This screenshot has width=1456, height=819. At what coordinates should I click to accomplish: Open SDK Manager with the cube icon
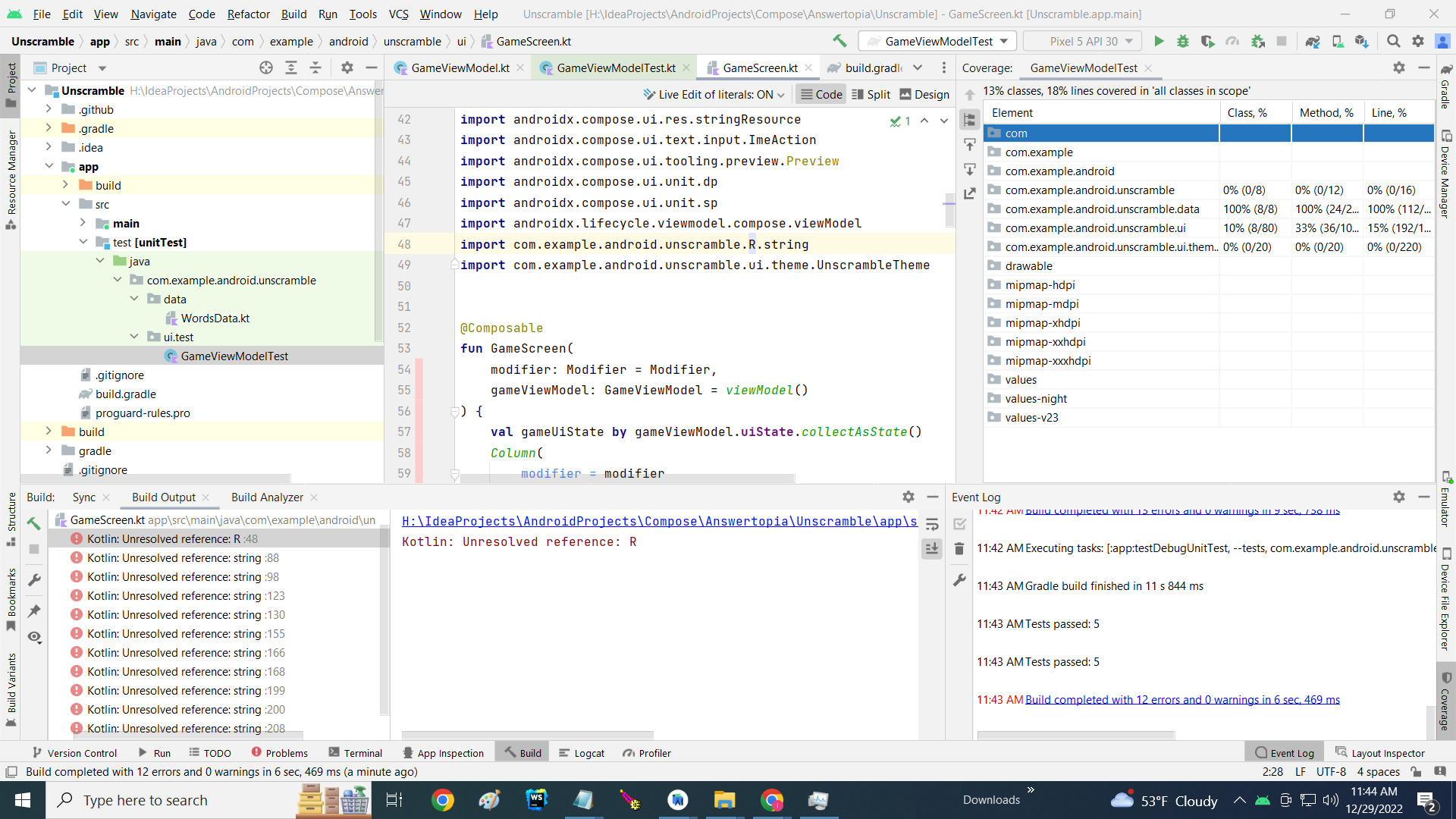click(x=1363, y=41)
